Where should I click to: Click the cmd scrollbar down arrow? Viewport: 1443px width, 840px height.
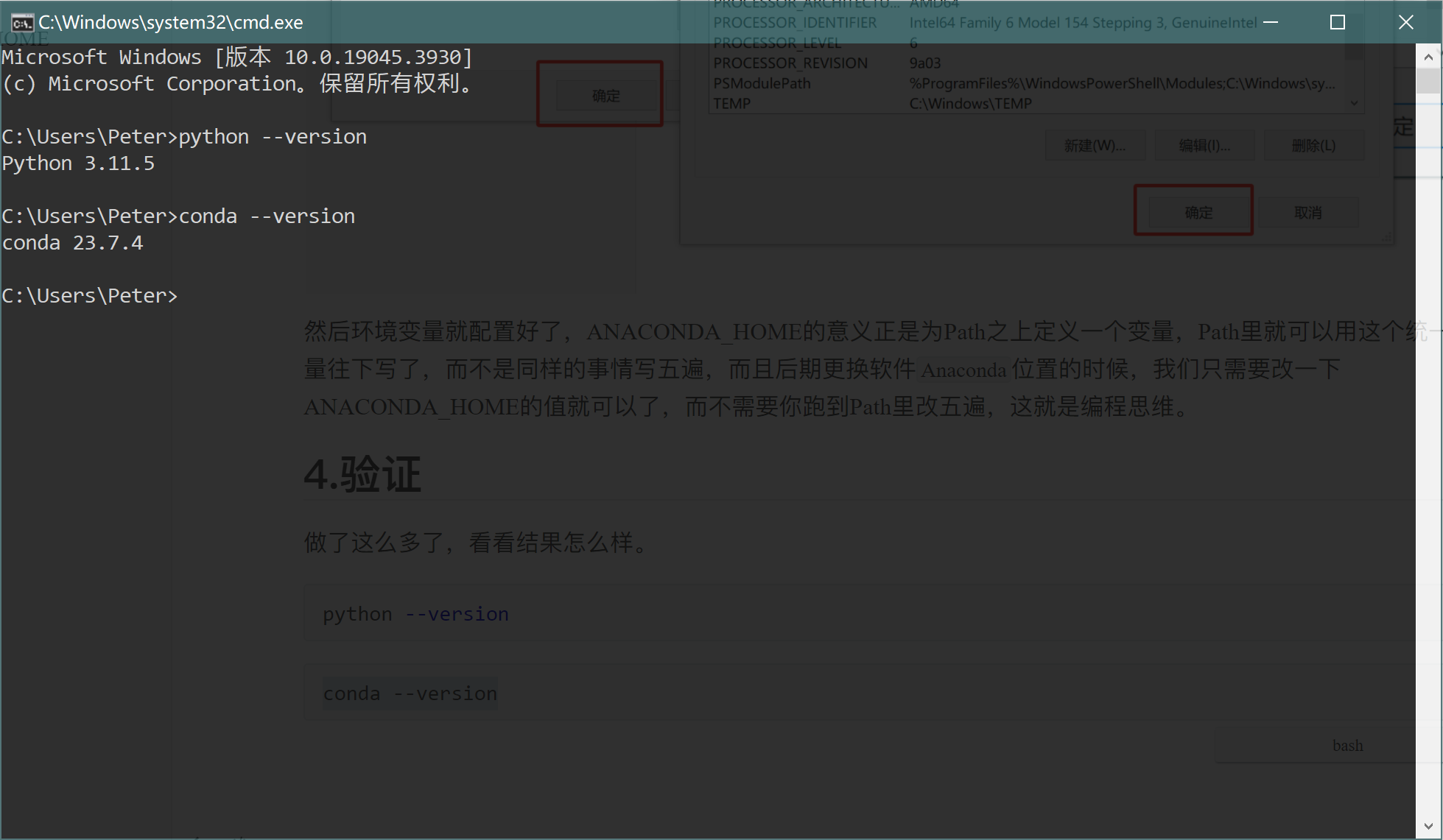(x=1428, y=826)
